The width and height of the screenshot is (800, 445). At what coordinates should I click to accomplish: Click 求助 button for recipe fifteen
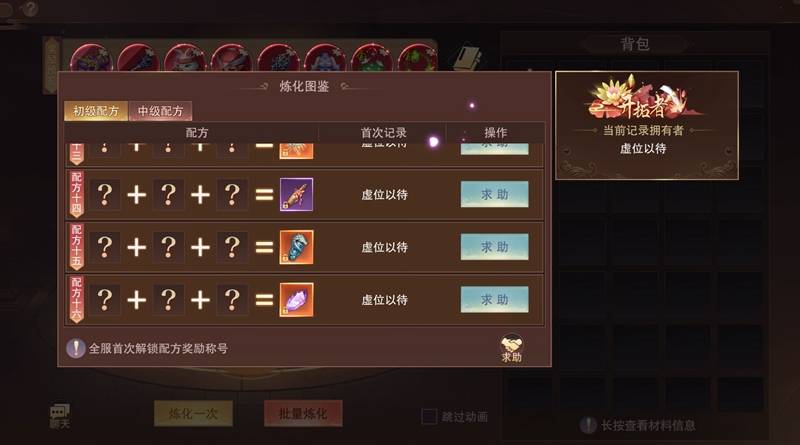(x=494, y=247)
